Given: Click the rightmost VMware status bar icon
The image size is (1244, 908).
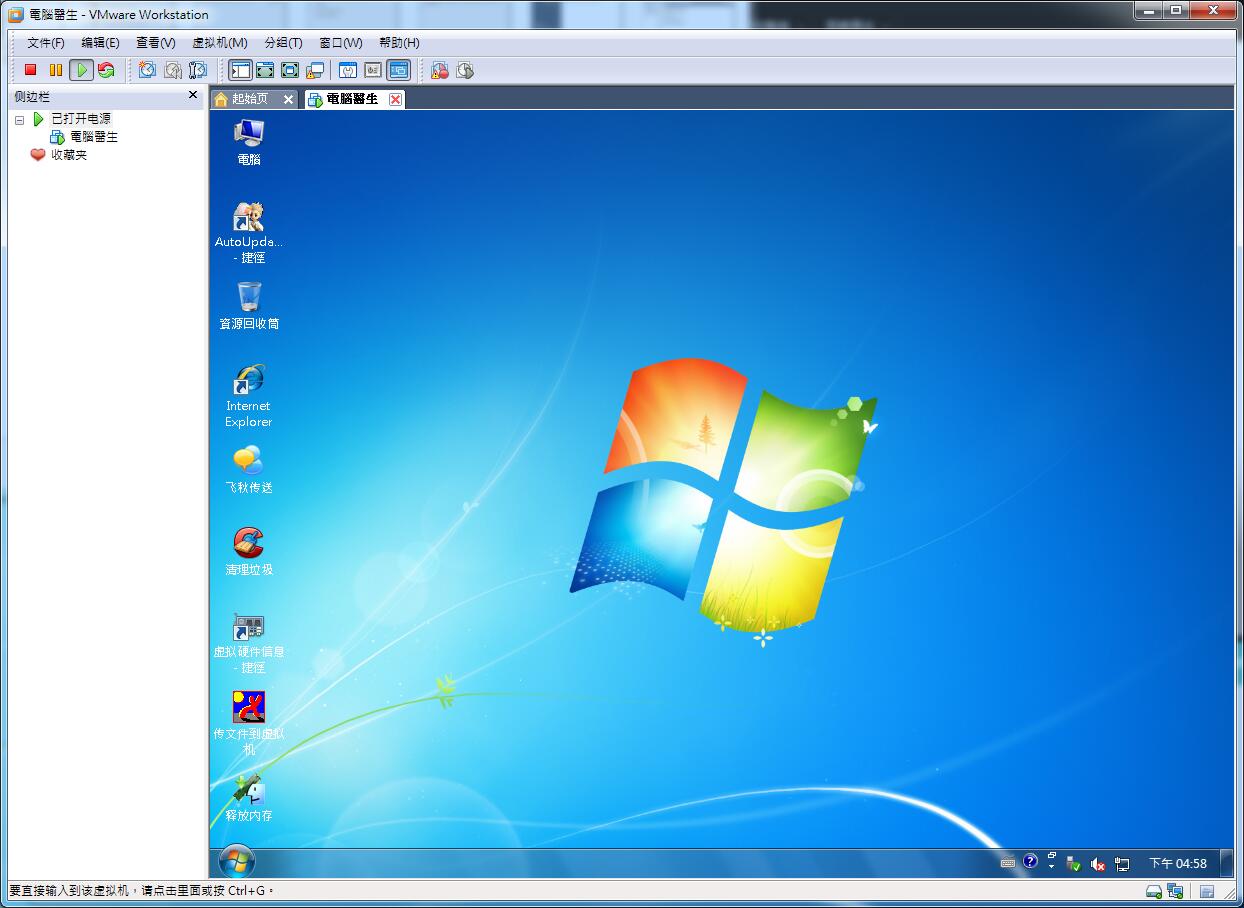Looking at the screenshot, I should click(x=1207, y=891).
